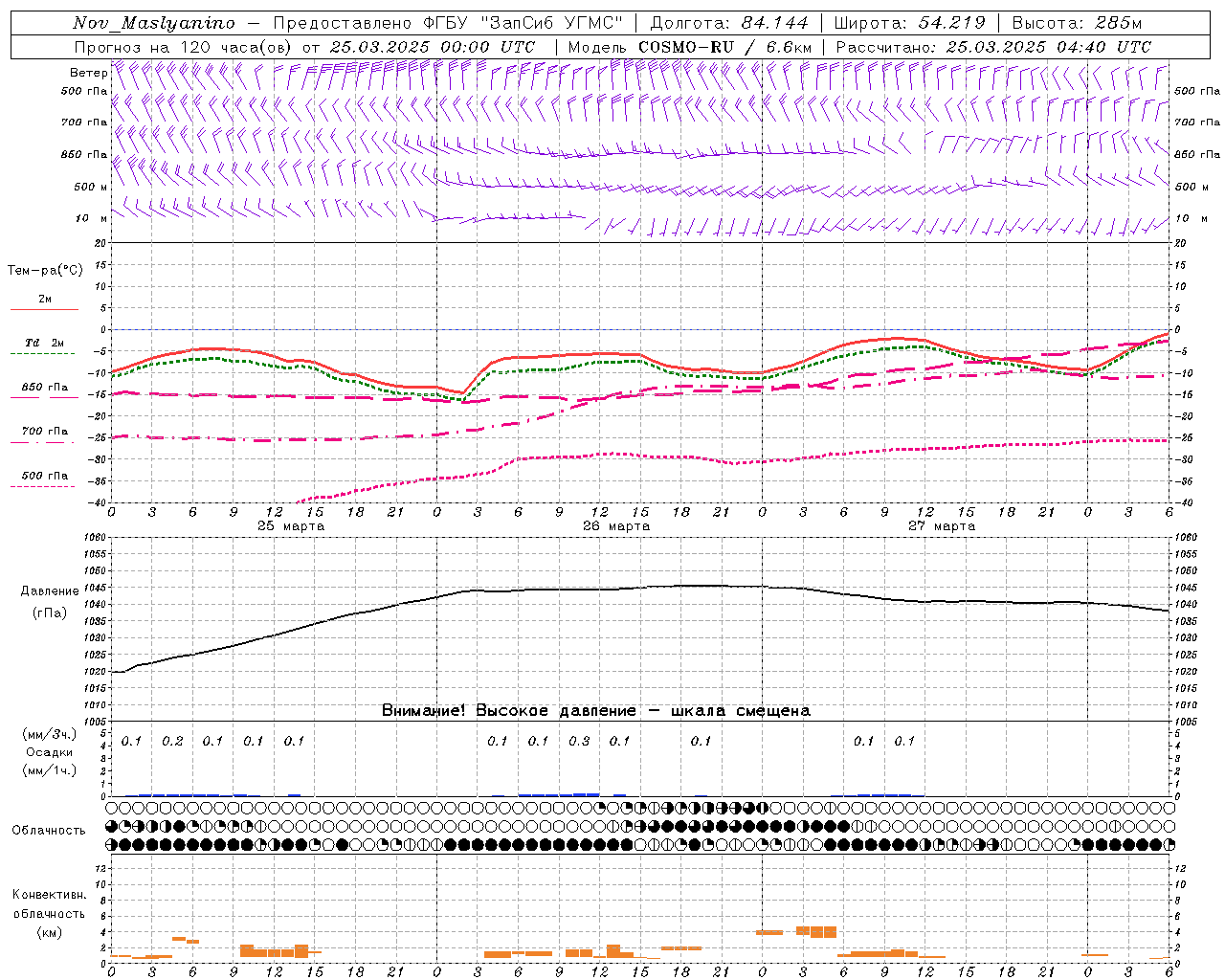Screen dimensions: 1225x980
Task: Click '700 гПа' entry in temperature legend
Action: pyautogui.click(x=45, y=432)
